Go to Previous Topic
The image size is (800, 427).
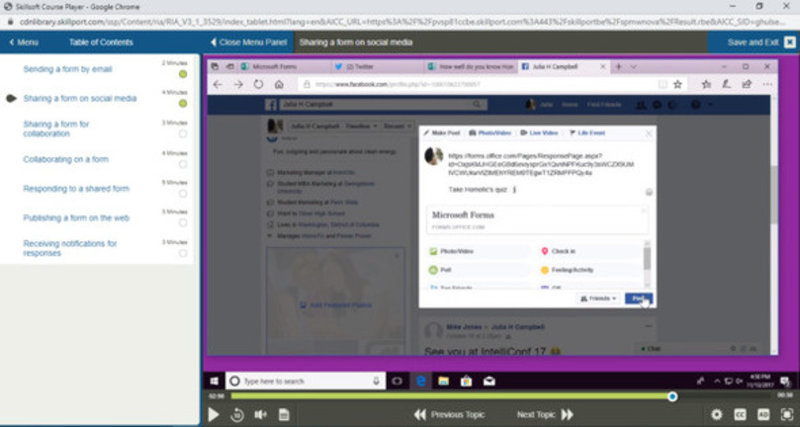click(449, 415)
